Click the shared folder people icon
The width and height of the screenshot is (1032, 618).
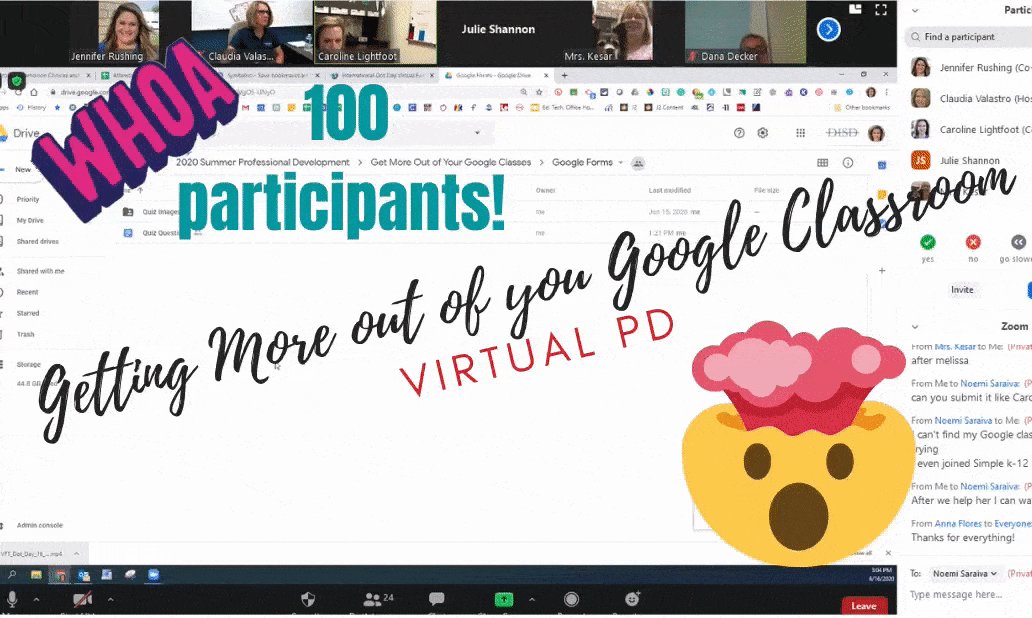pyautogui.click(x=638, y=163)
